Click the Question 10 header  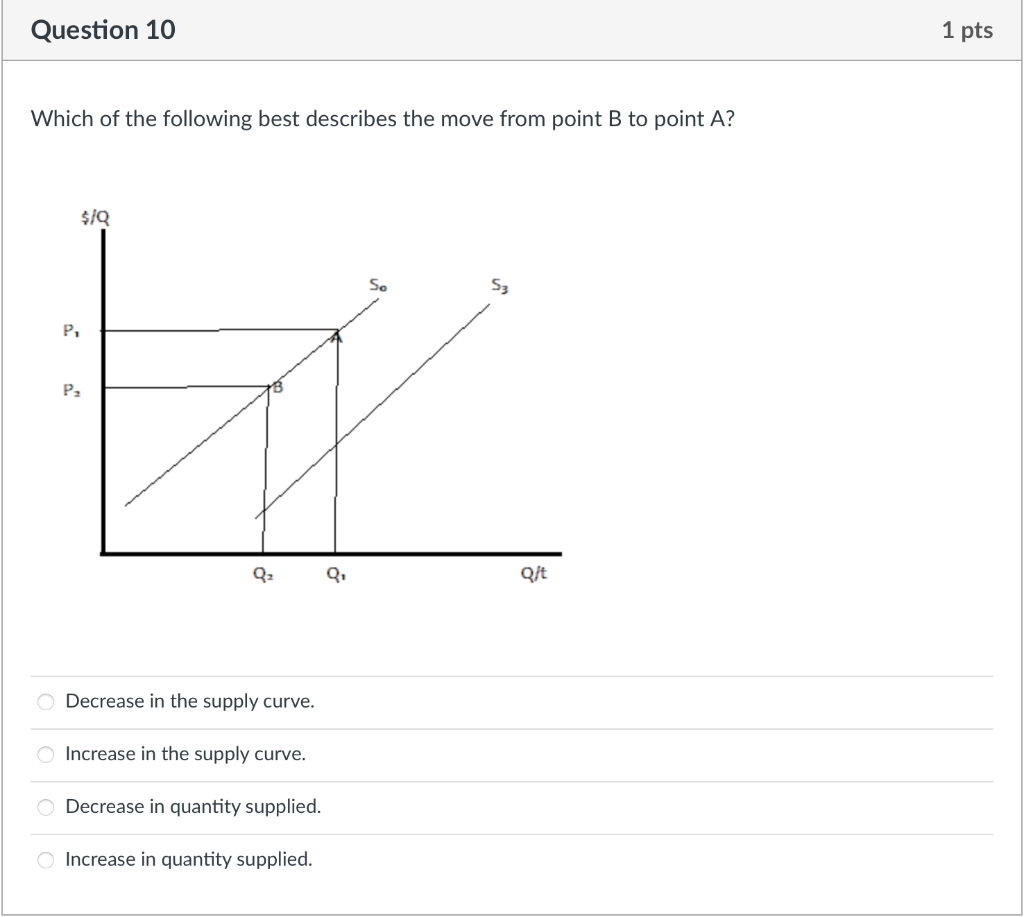click(103, 30)
